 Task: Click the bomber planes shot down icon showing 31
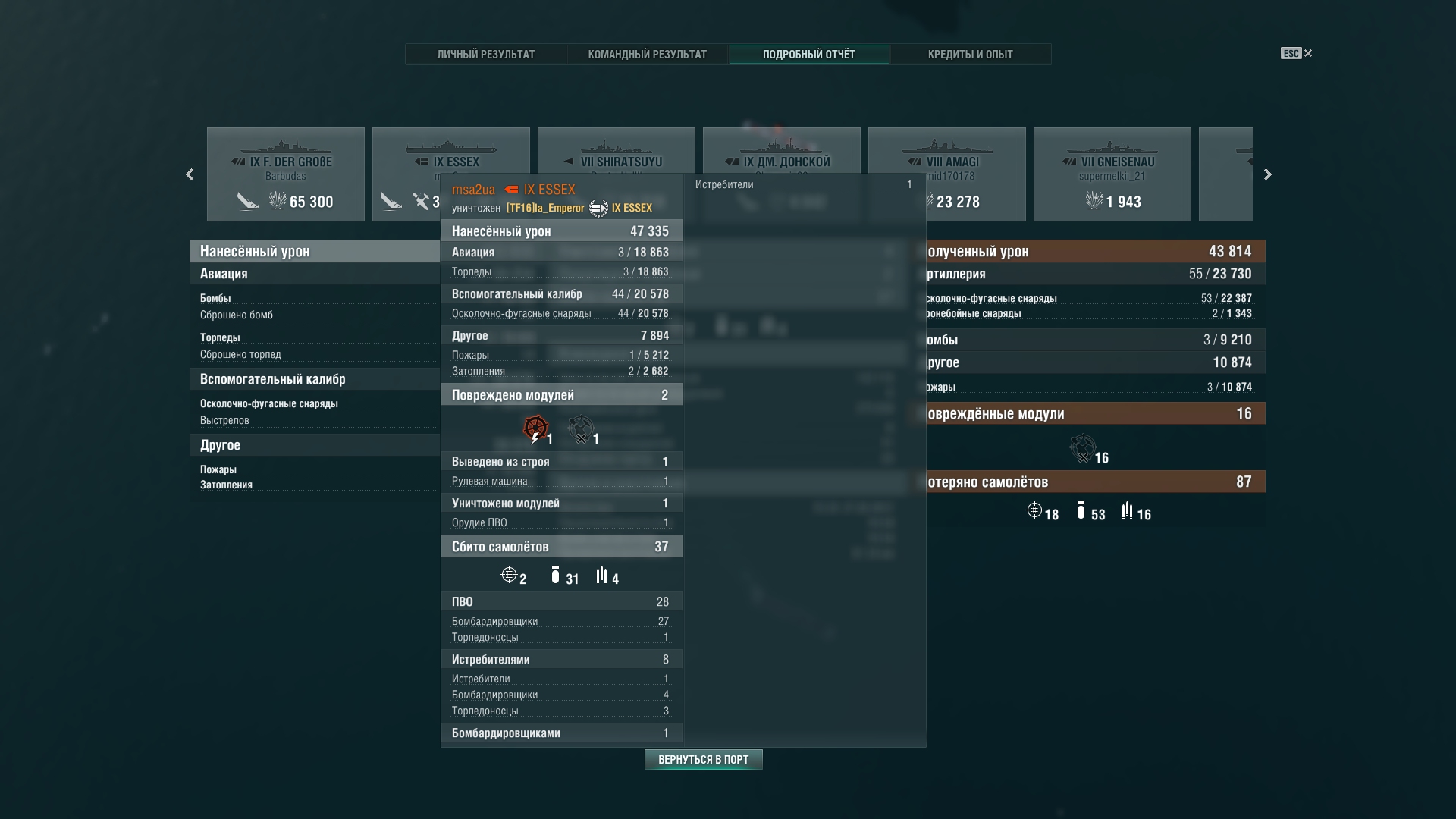point(555,576)
